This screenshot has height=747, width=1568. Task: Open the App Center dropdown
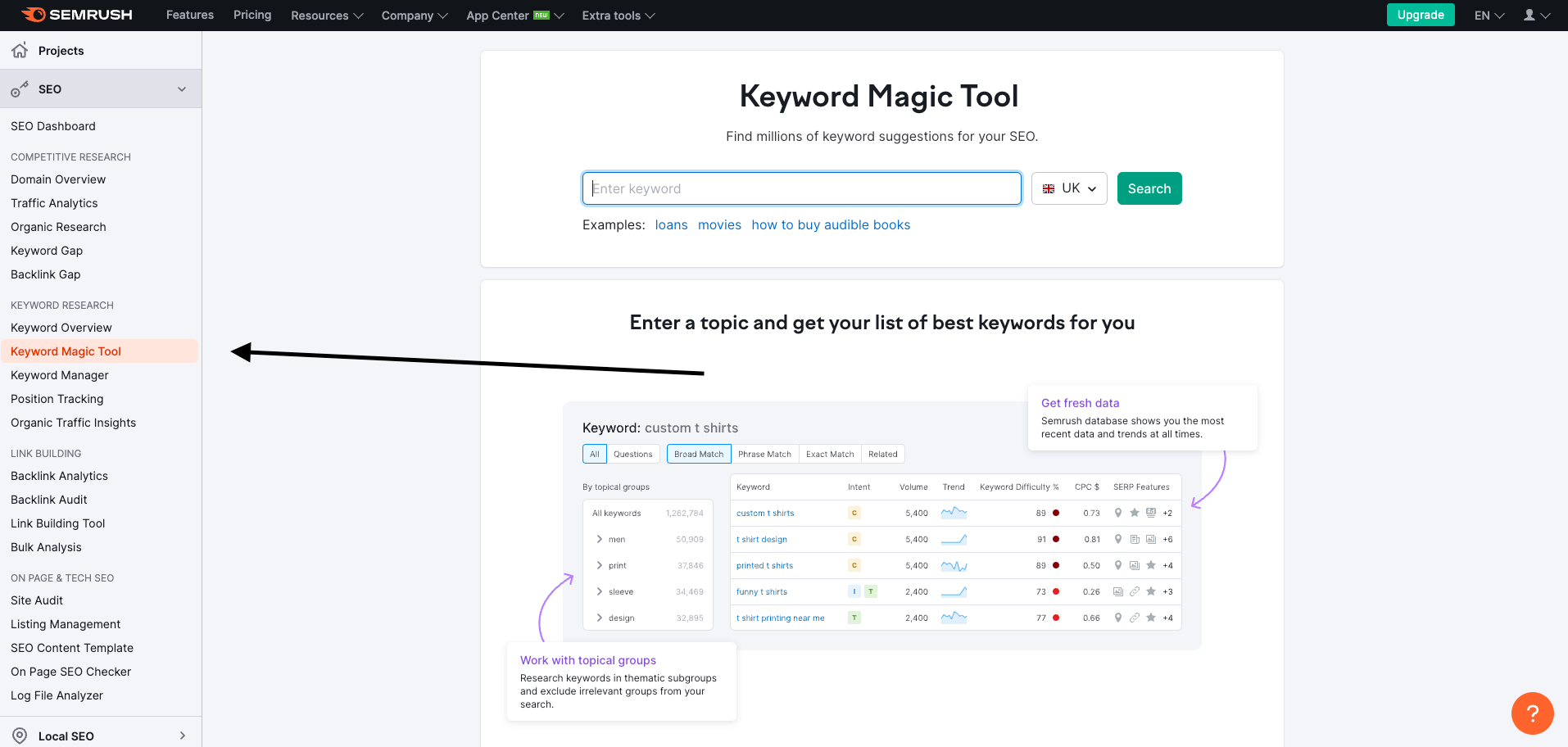tap(515, 16)
